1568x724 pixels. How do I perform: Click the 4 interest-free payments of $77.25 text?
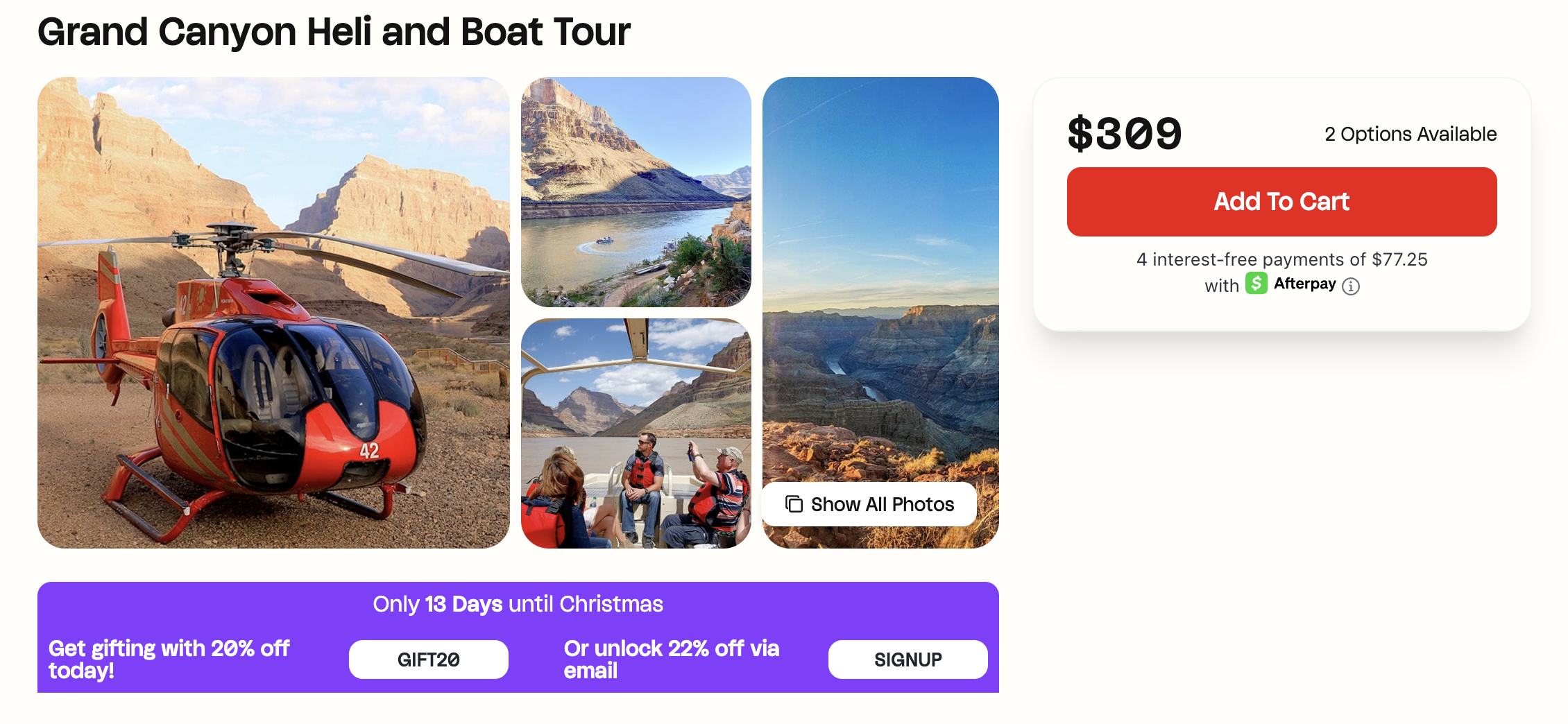(x=1281, y=259)
